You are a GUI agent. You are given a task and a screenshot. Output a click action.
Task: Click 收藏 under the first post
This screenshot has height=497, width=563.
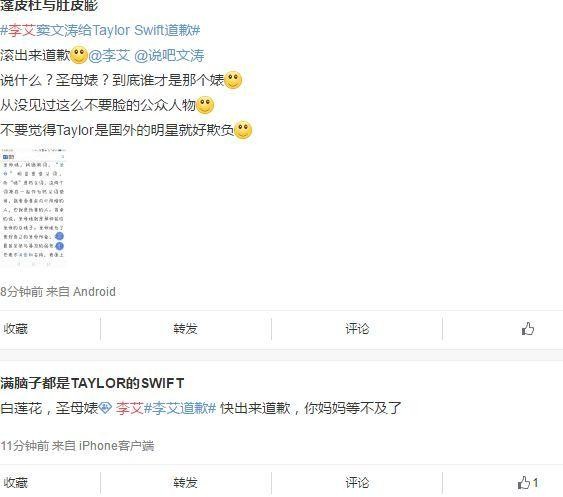pyautogui.click(x=15, y=329)
